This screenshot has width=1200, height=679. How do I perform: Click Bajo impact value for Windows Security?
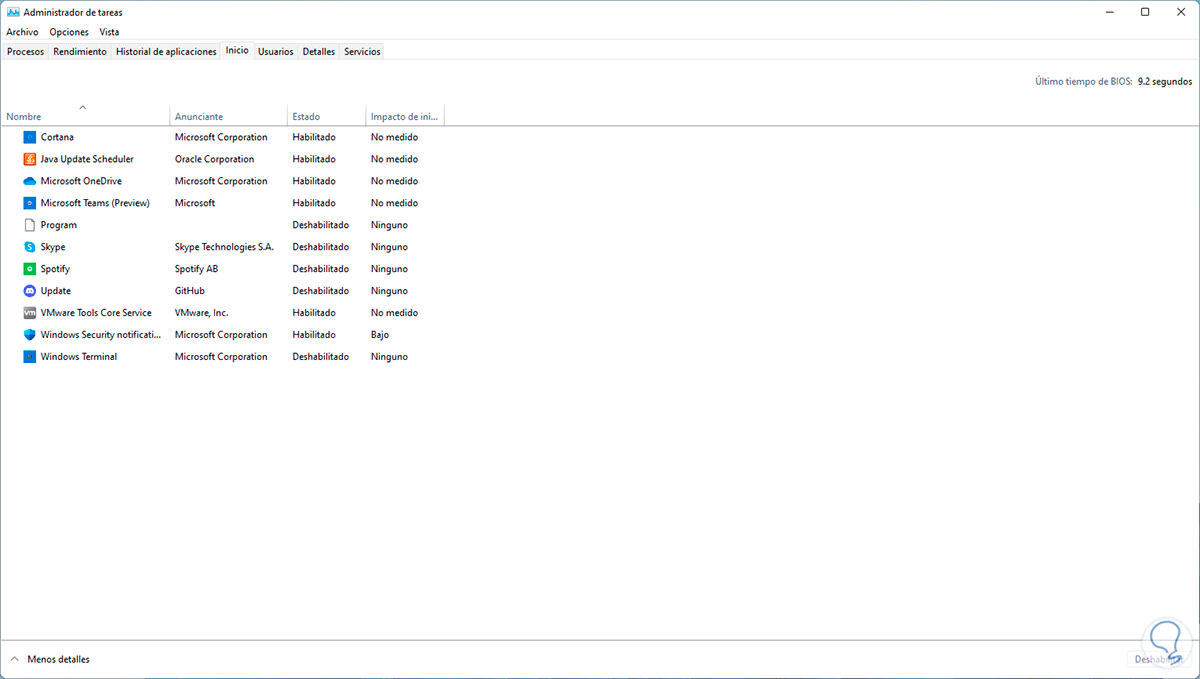click(380, 335)
